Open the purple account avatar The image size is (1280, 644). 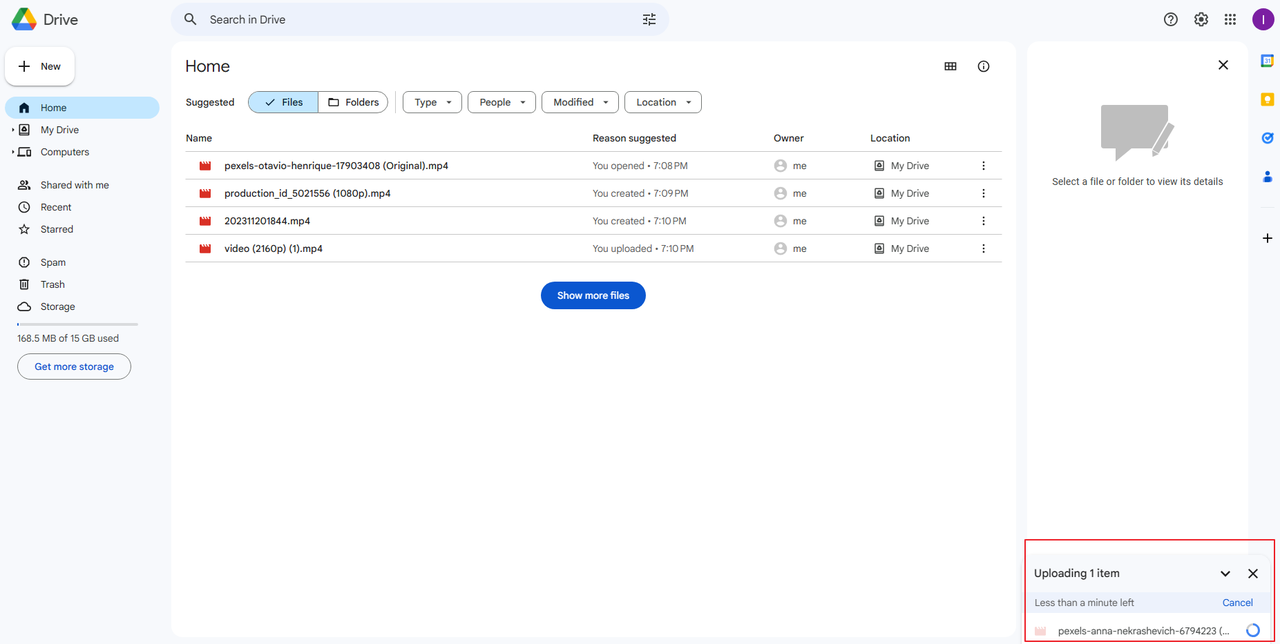click(1262, 19)
